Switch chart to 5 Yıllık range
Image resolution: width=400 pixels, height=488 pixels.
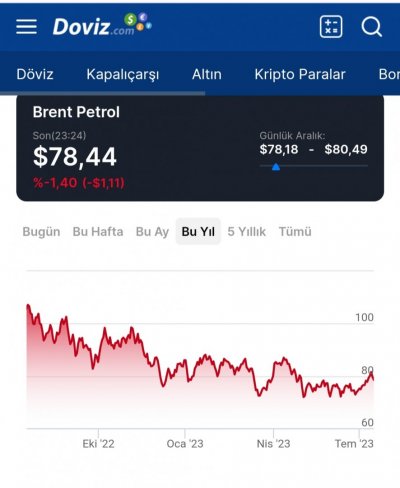click(x=247, y=232)
